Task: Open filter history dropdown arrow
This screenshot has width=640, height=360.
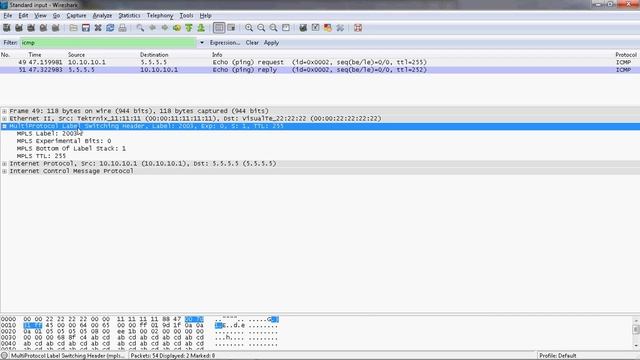Action: click(x=202, y=42)
